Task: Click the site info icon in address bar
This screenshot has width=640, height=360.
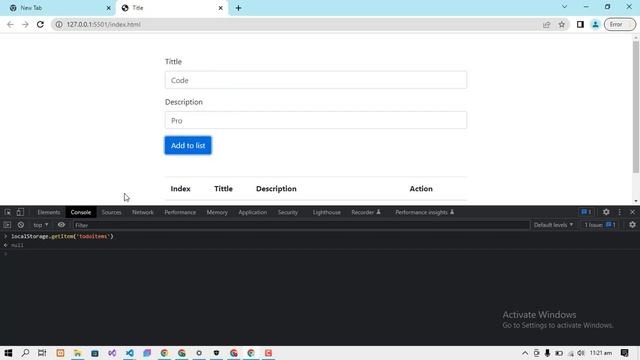Action: point(59,24)
